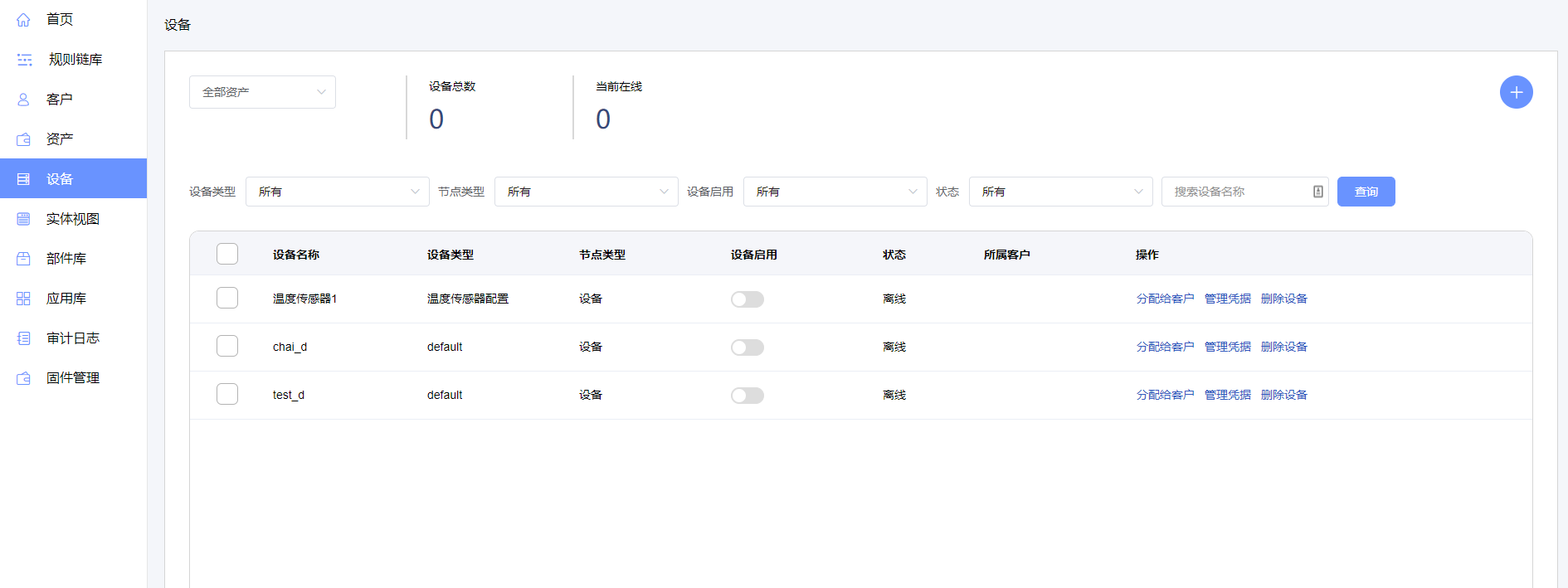
Task: Click the widget library icon
Action: coord(23,258)
